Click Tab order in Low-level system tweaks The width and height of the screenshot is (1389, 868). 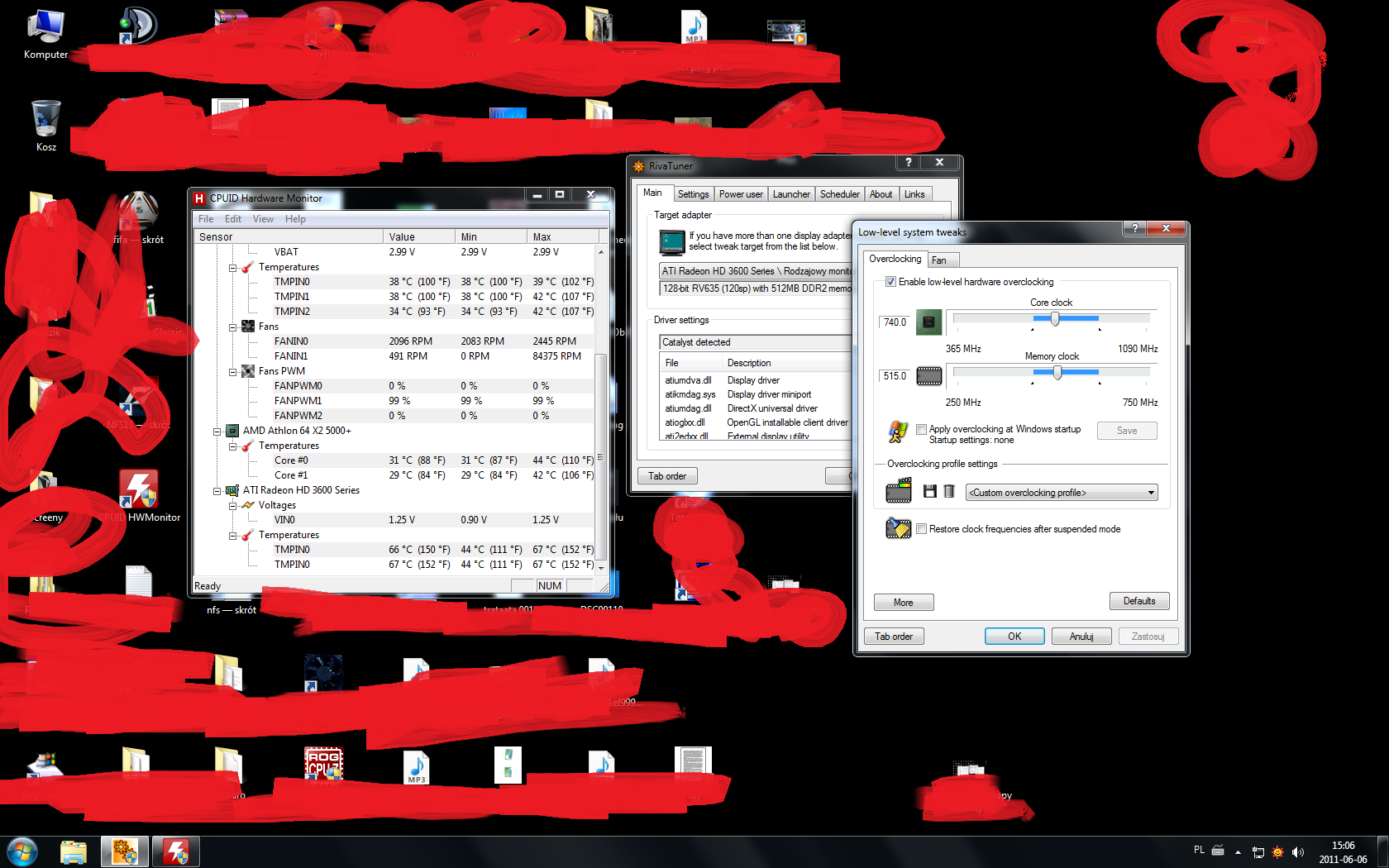(894, 637)
